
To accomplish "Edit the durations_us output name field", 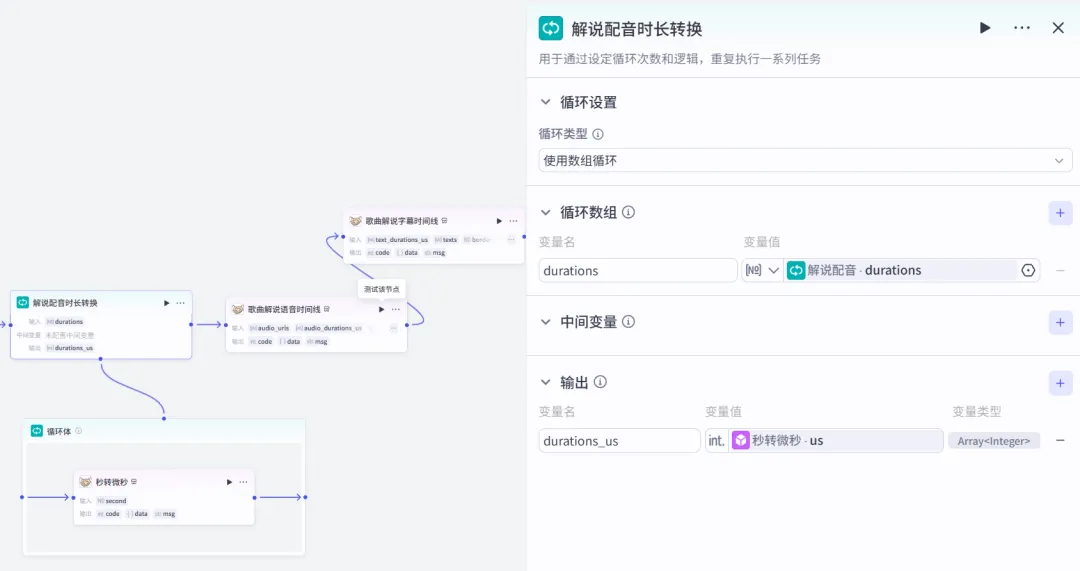I will [x=619, y=441].
